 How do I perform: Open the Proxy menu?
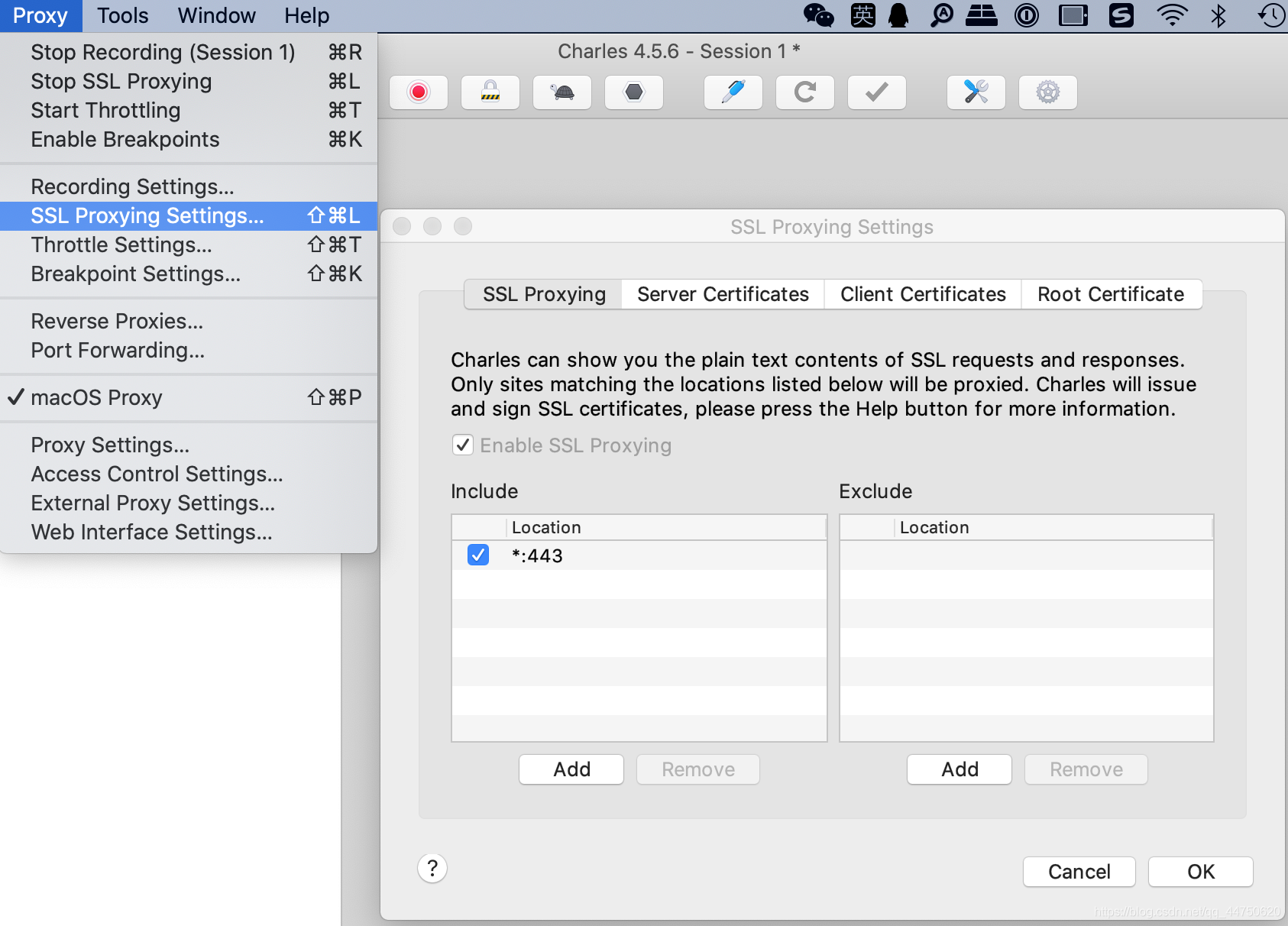[40, 15]
